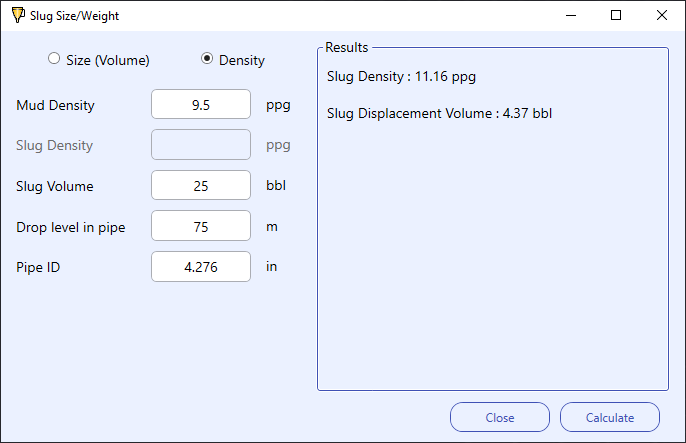Click the Pipe ID label

(x=39, y=267)
